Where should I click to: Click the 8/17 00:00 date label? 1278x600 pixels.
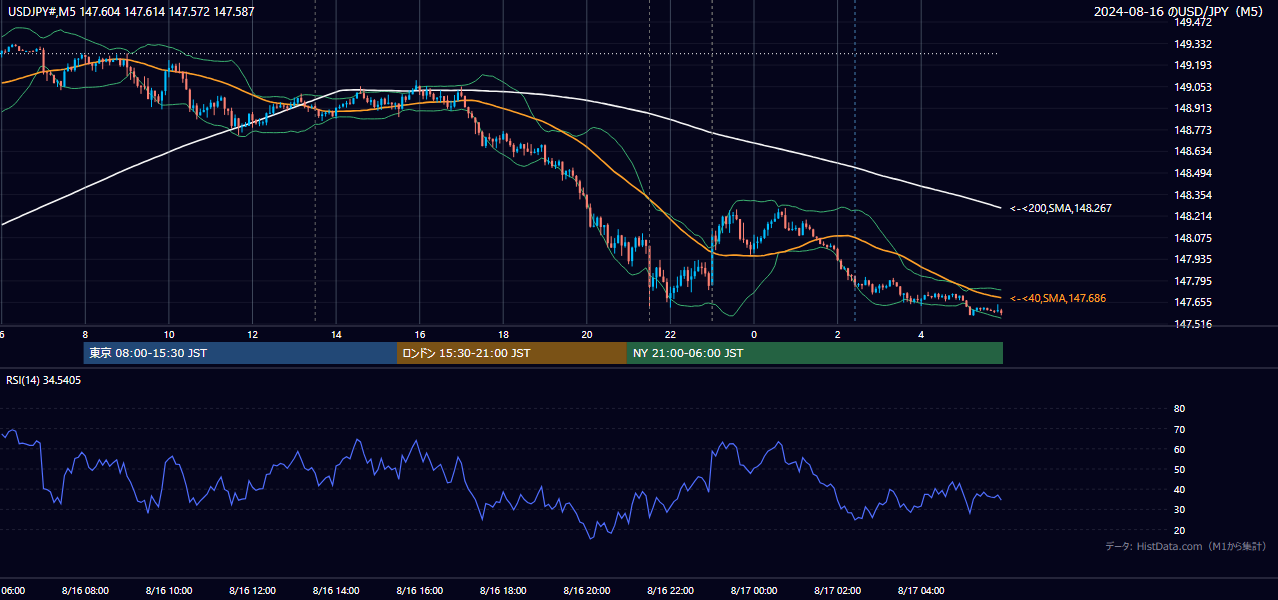click(754, 590)
